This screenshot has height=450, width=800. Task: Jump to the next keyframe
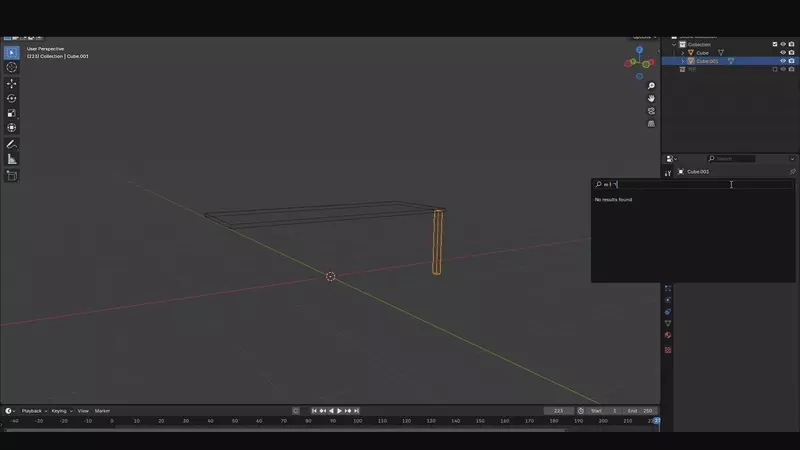click(348, 411)
